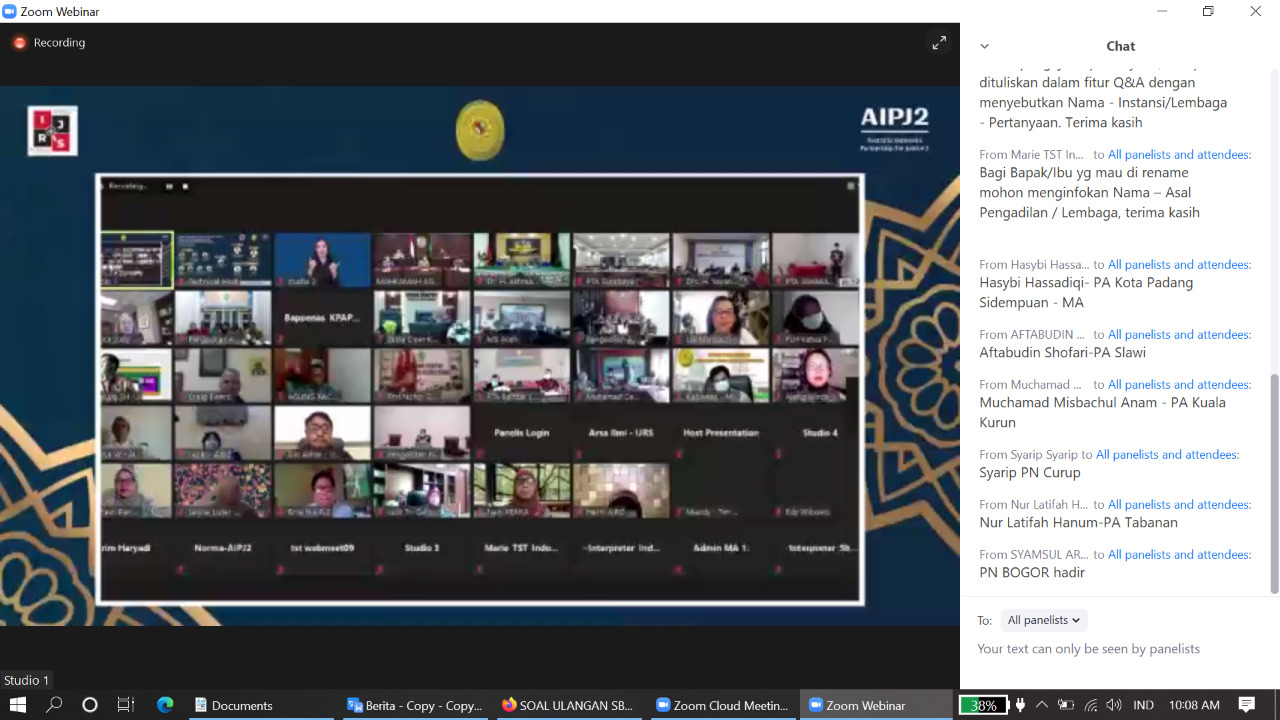
Task: Expand hidden icons in the system tray
Action: [x=1041, y=705]
